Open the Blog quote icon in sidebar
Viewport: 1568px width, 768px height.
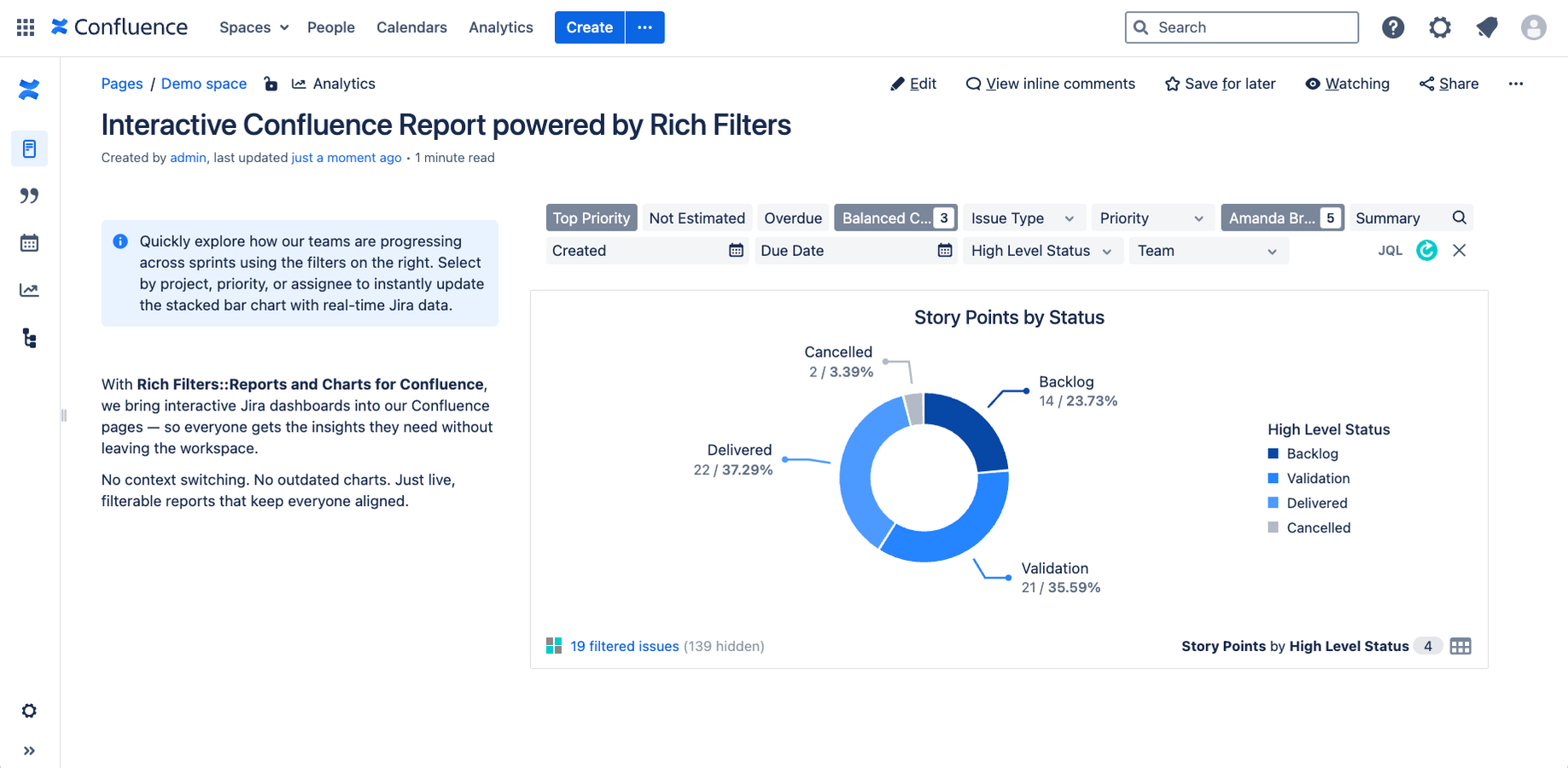tap(29, 196)
